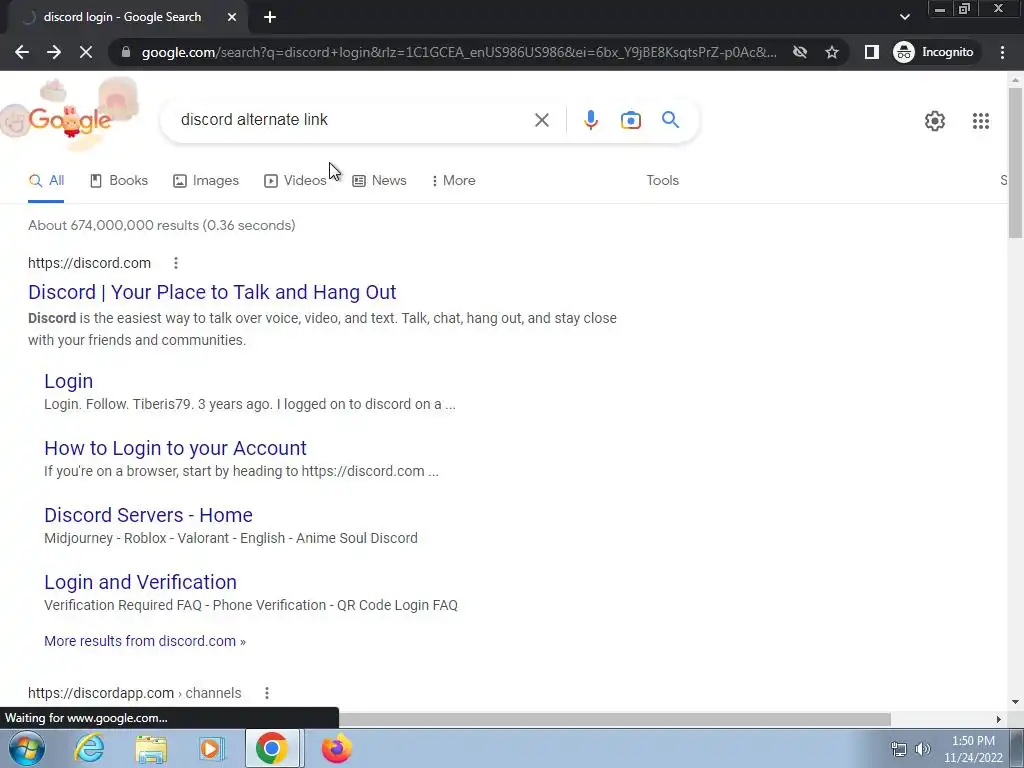Select the All results tab
Image resolution: width=1024 pixels, height=768 pixels.
coord(46,181)
